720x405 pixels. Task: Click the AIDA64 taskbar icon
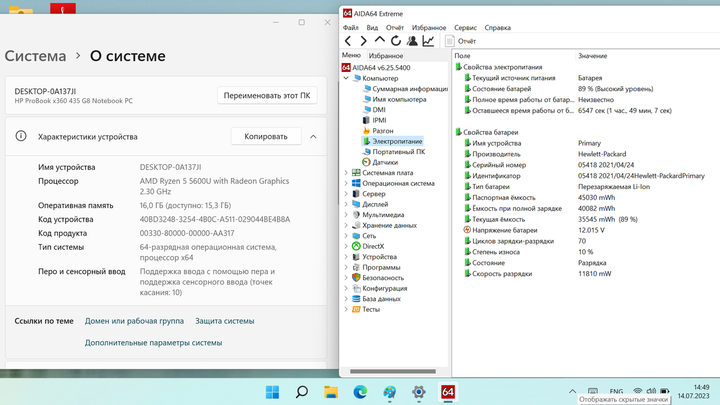[448, 392]
